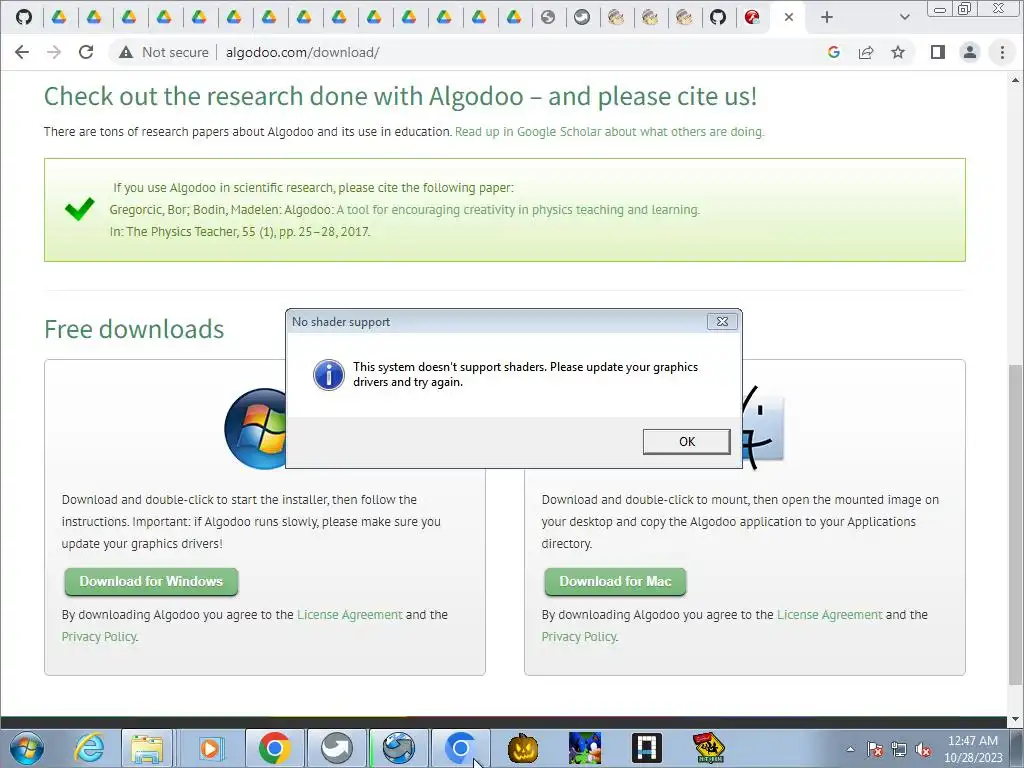Click the share page icon
Image resolution: width=1024 pixels, height=768 pixels.
tap(866, 52)
